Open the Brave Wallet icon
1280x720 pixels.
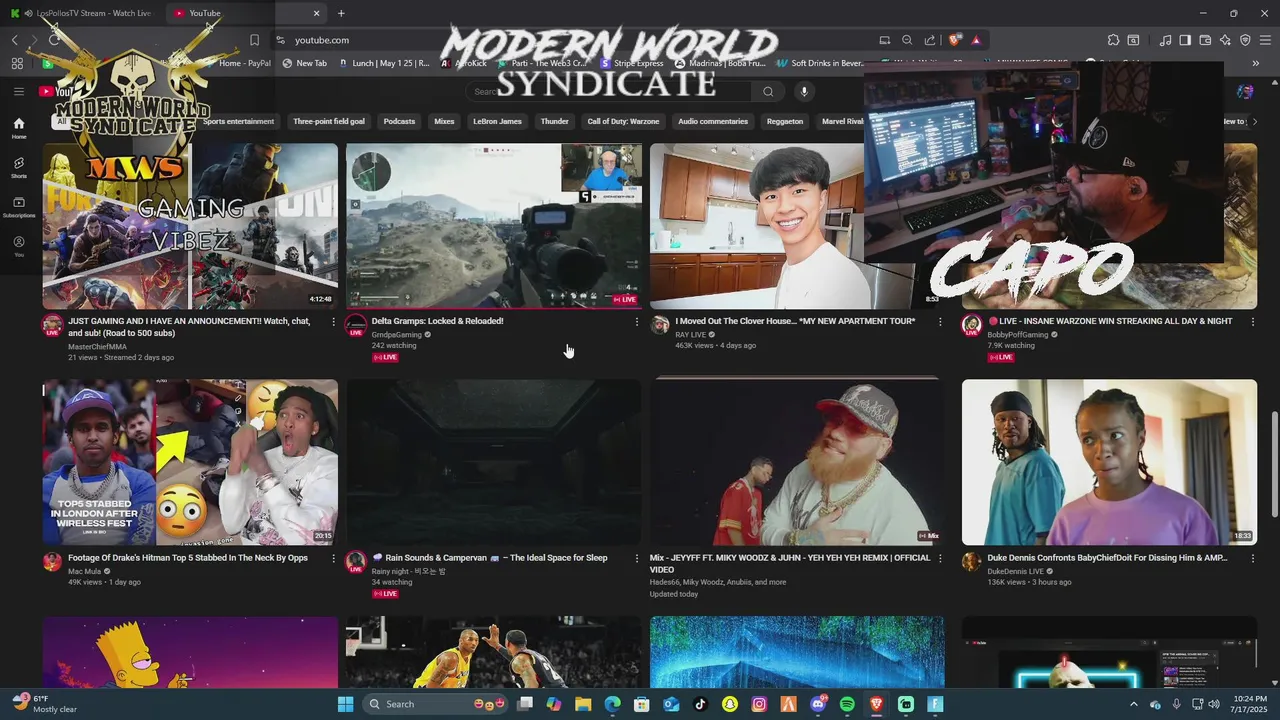pyautogui.click(x=1205, y=40)
